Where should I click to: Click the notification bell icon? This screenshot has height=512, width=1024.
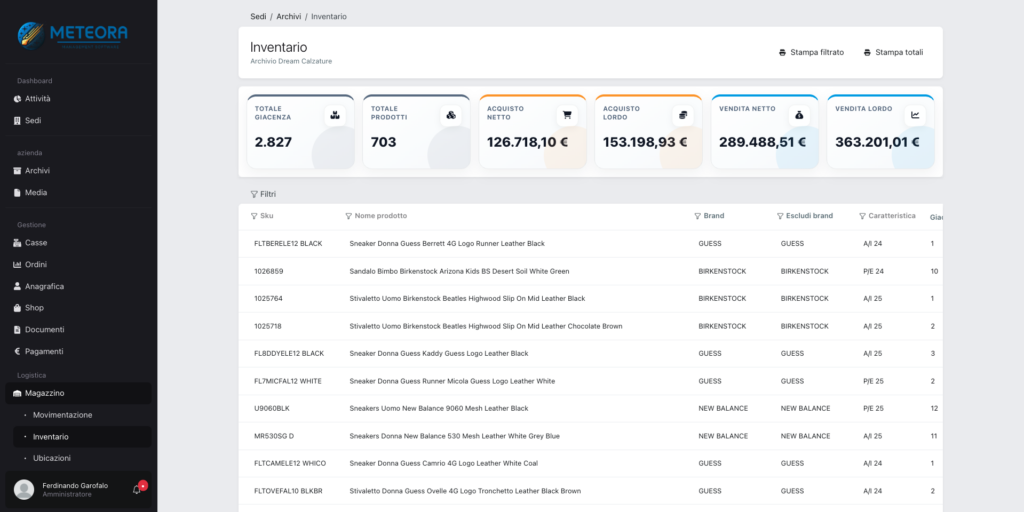137,489
